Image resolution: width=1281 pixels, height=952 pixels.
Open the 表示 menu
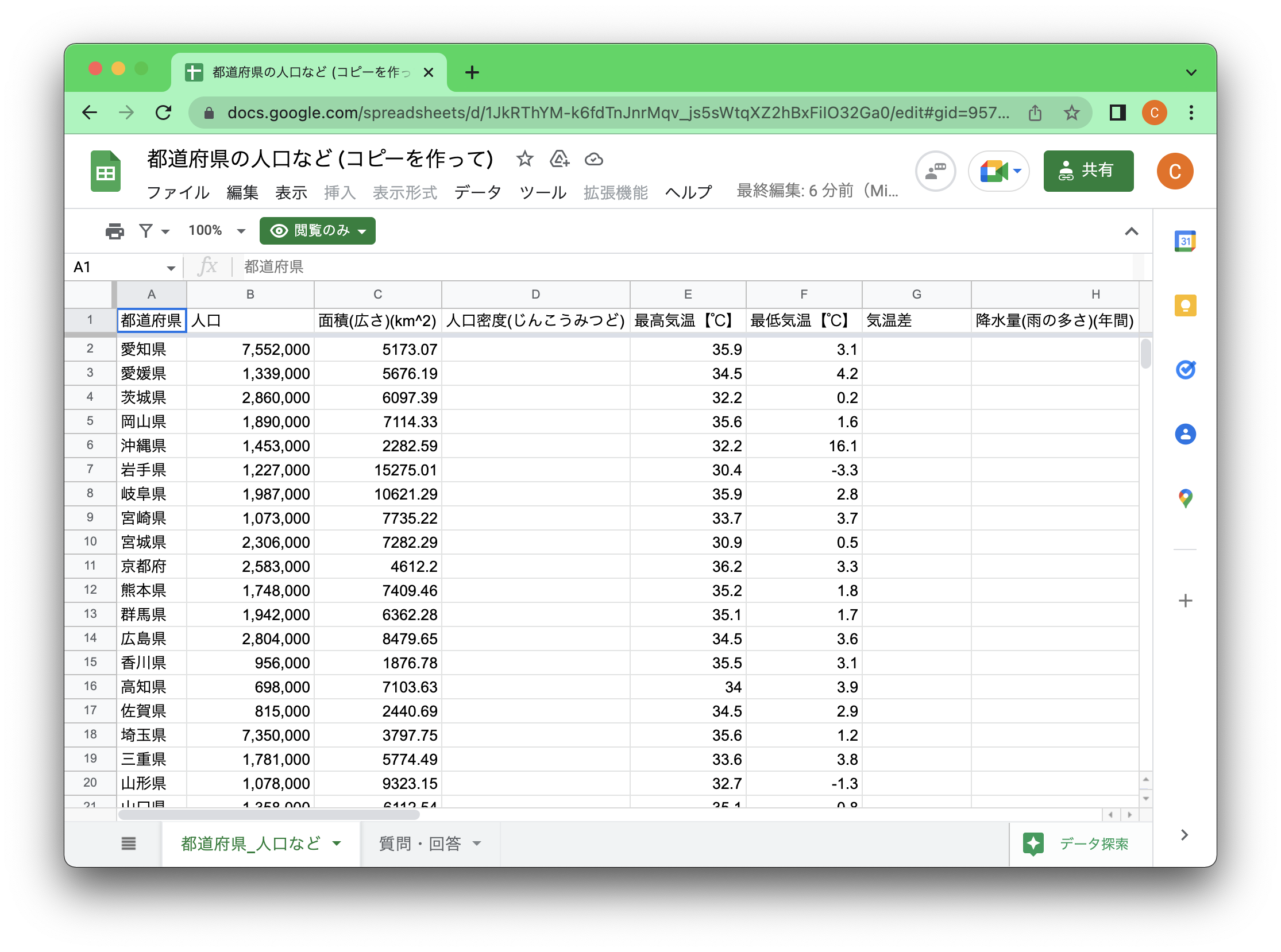pos(291,192)
